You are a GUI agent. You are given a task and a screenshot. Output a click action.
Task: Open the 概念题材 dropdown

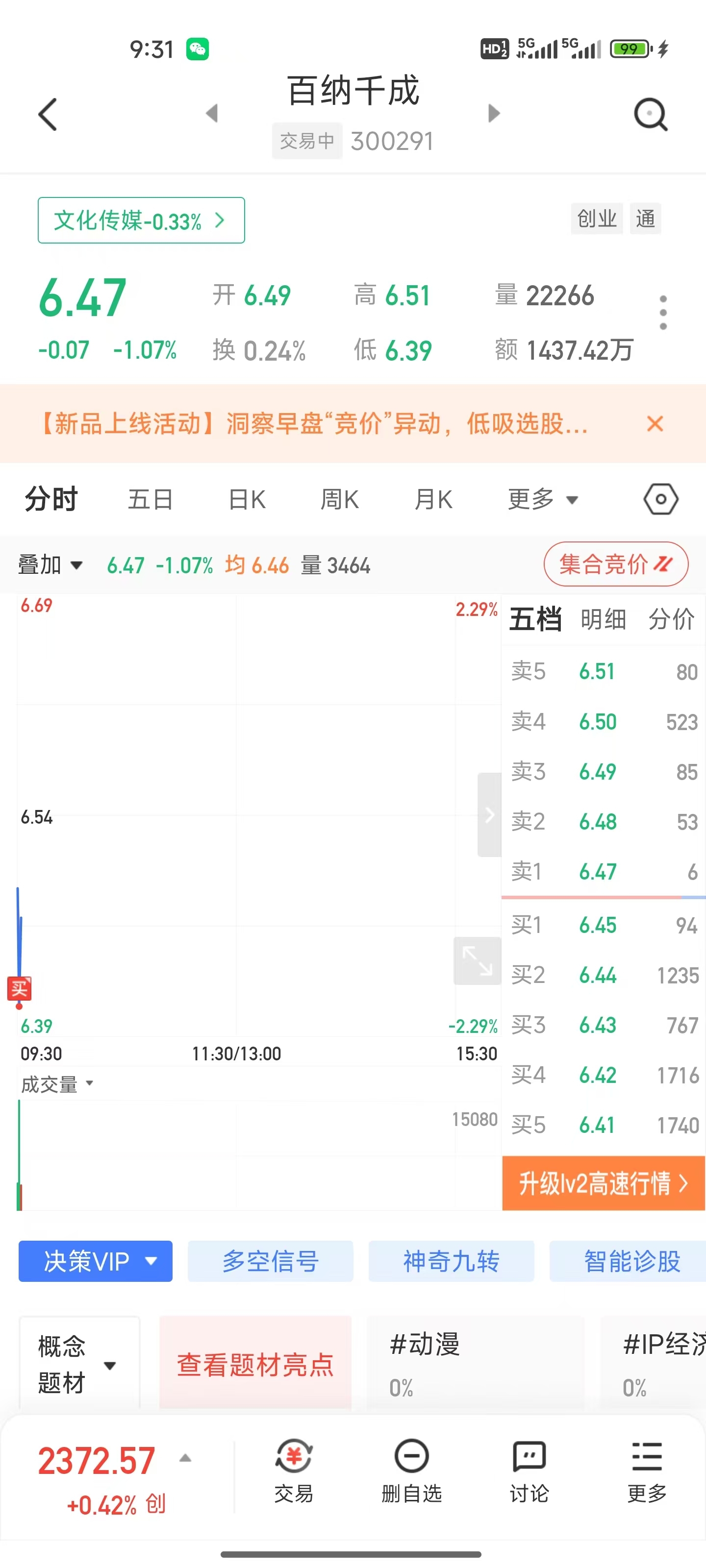point(79,1364)
